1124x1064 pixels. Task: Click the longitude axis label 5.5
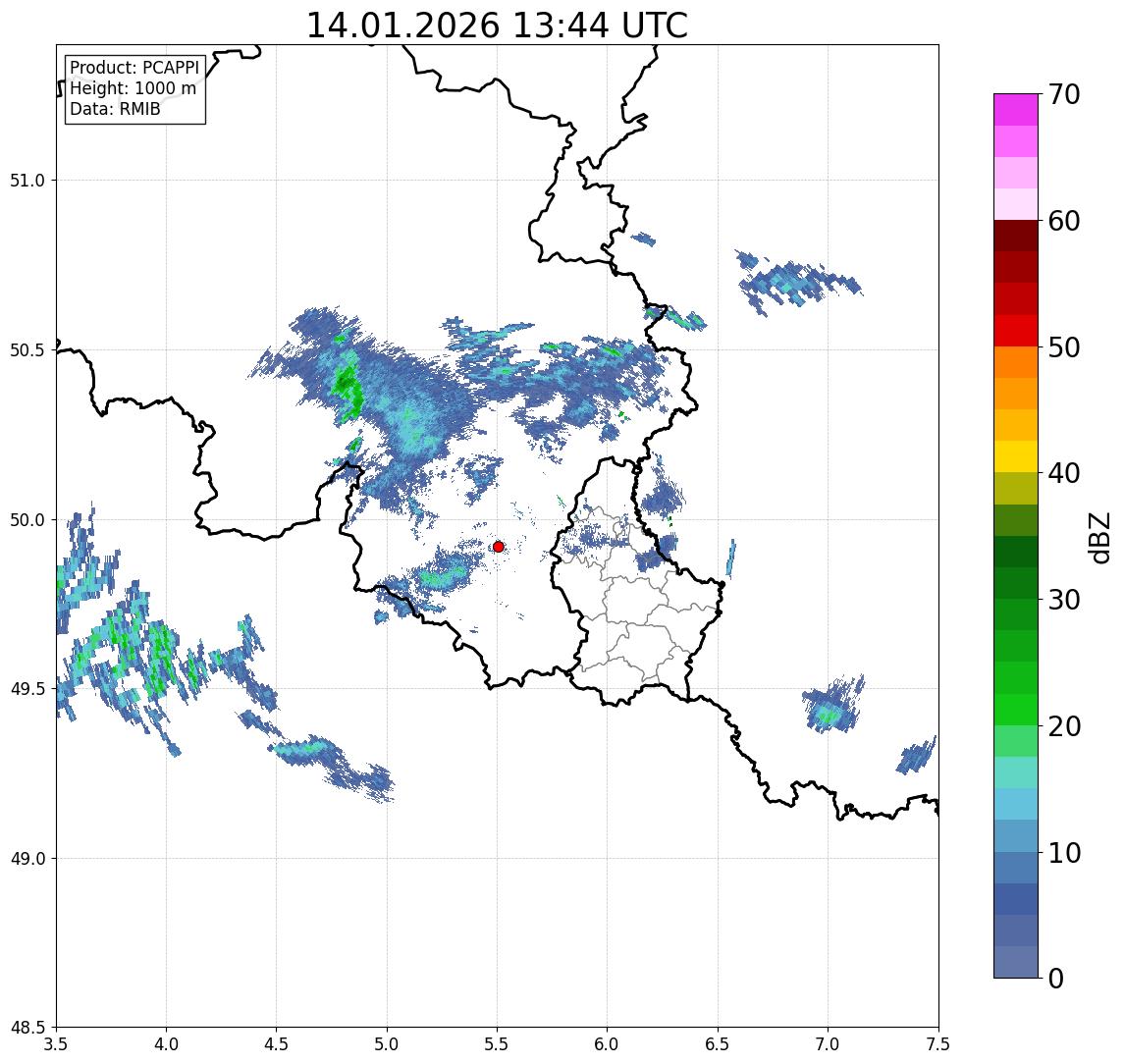498,1044
